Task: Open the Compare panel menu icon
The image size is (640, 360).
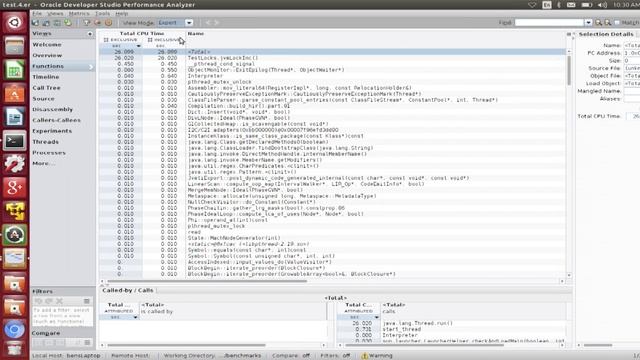Action: click(87, 343)
